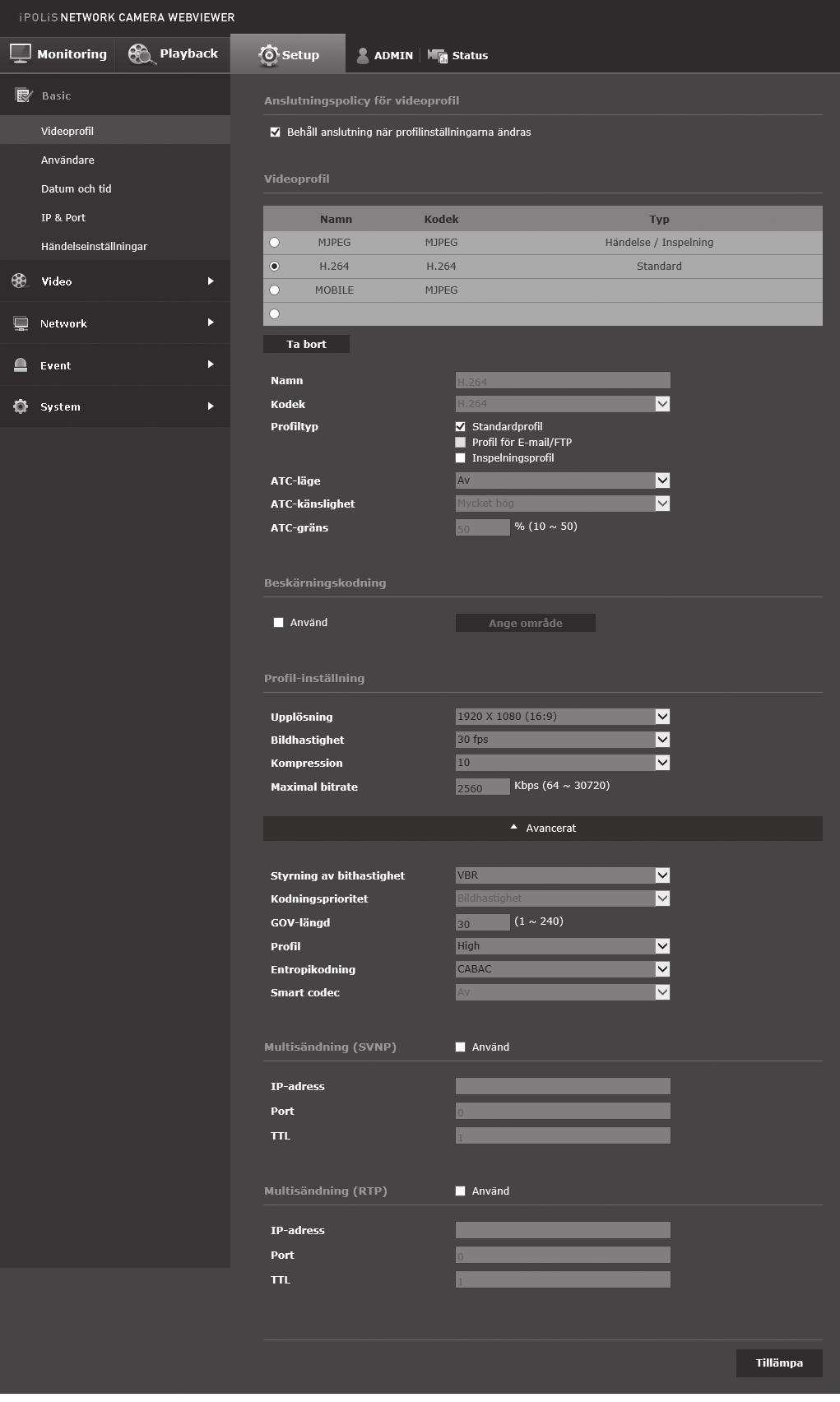This screenshot has height=1402, width=840.
Task: Click the ATC-gräns input field
Action: [x=483, y=527]
